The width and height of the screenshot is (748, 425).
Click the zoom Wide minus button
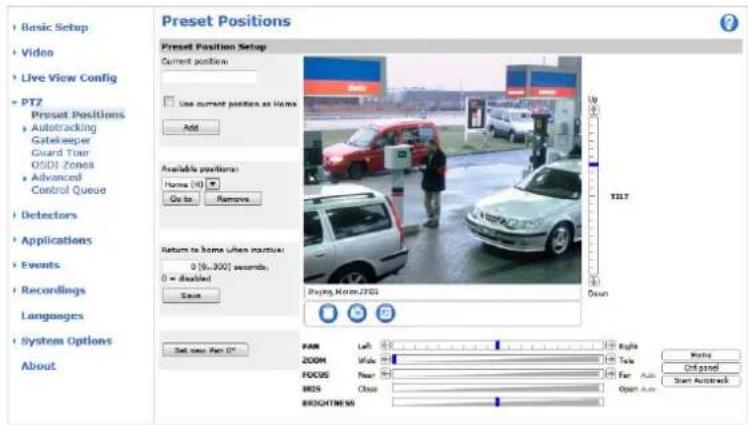point(385,360)
